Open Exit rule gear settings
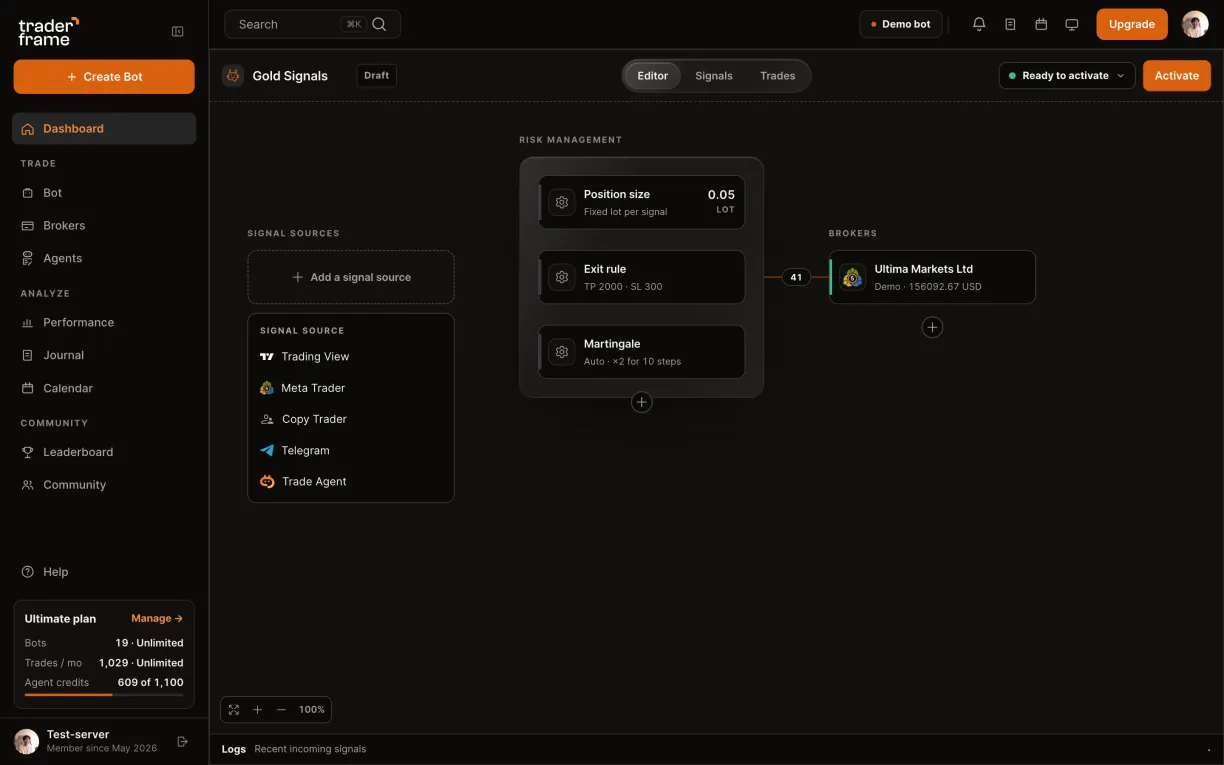 tap(562, 277)
